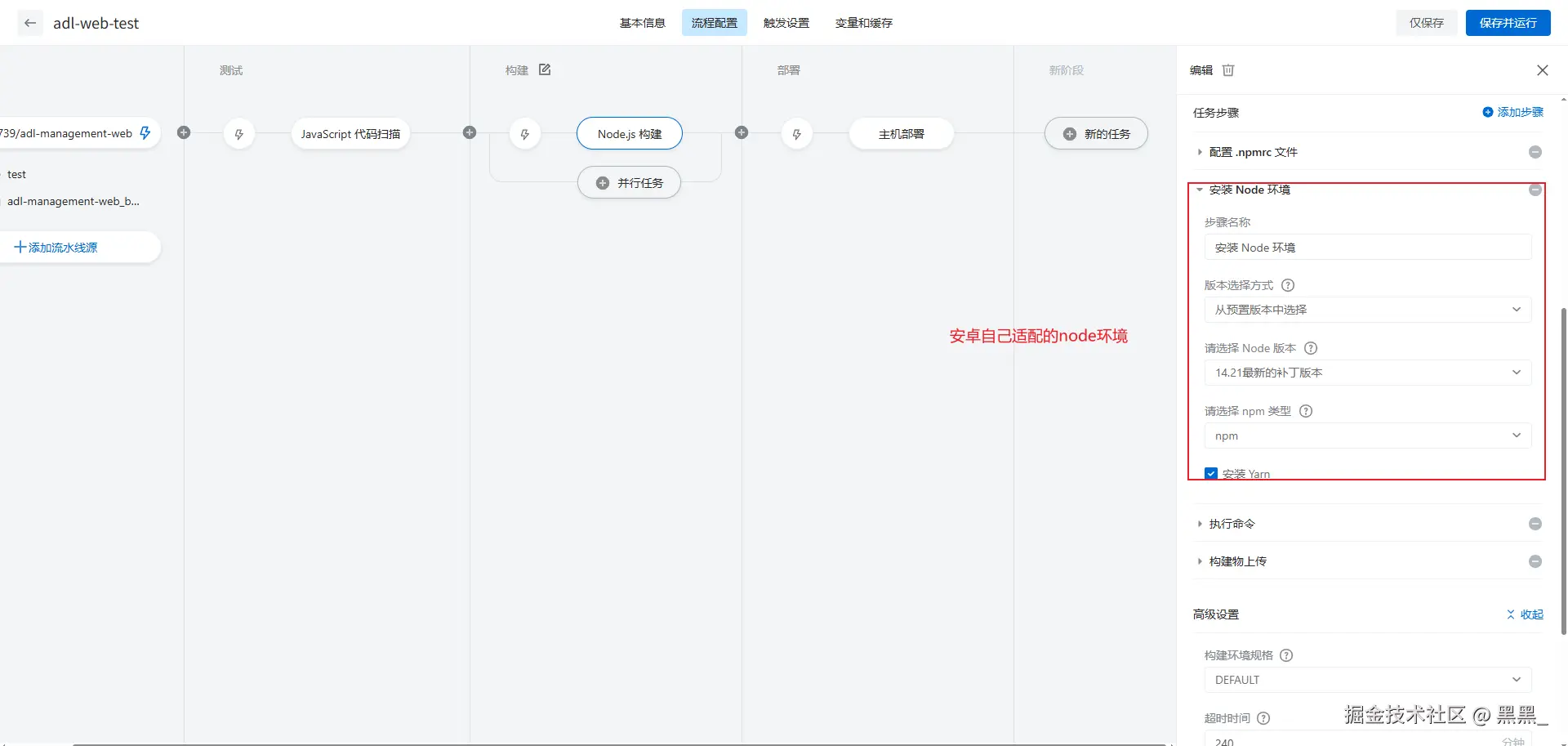
Task: Open trigger icon before JavaScript 代码扫描
Action: 239,134
